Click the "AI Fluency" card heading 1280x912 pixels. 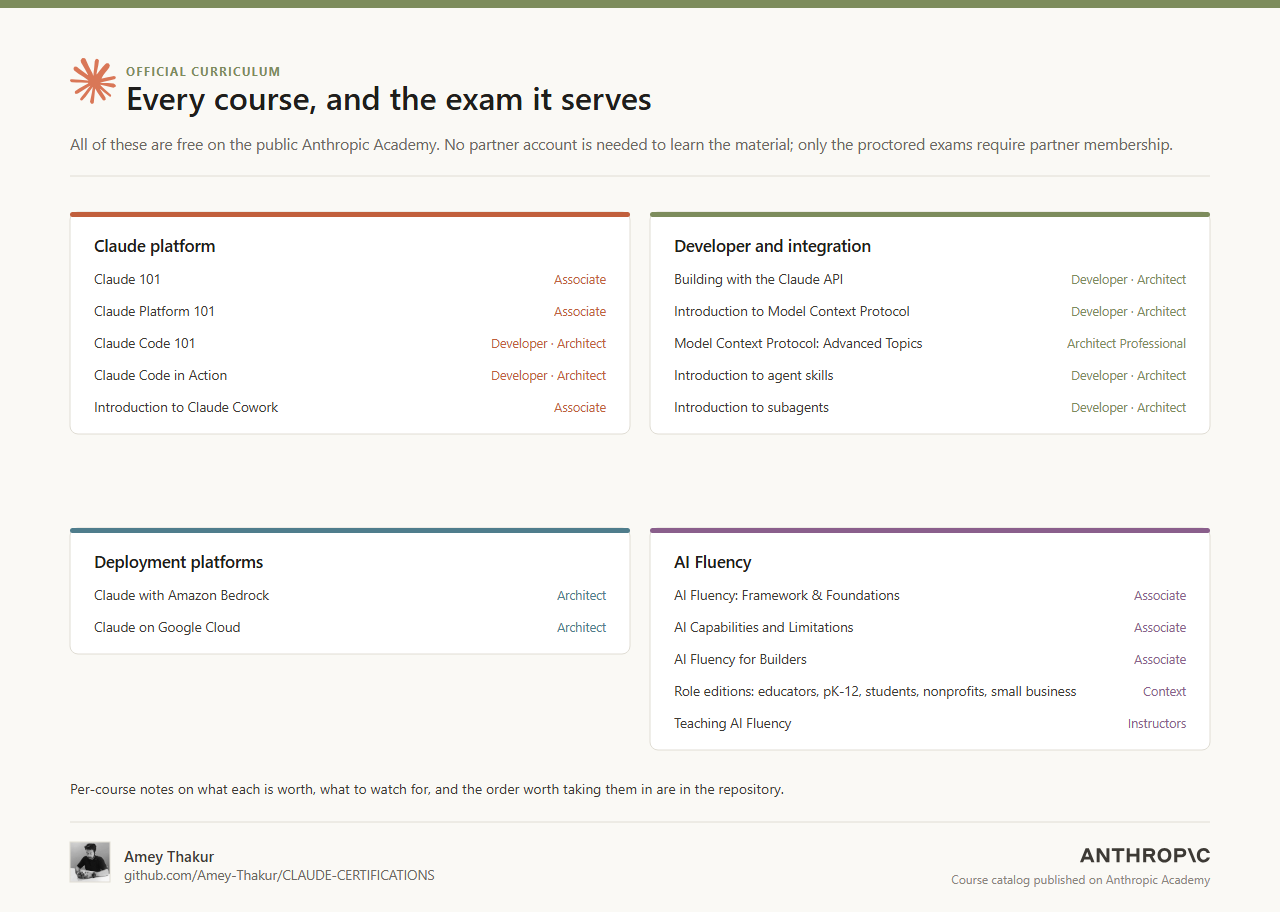click(713, 562)
